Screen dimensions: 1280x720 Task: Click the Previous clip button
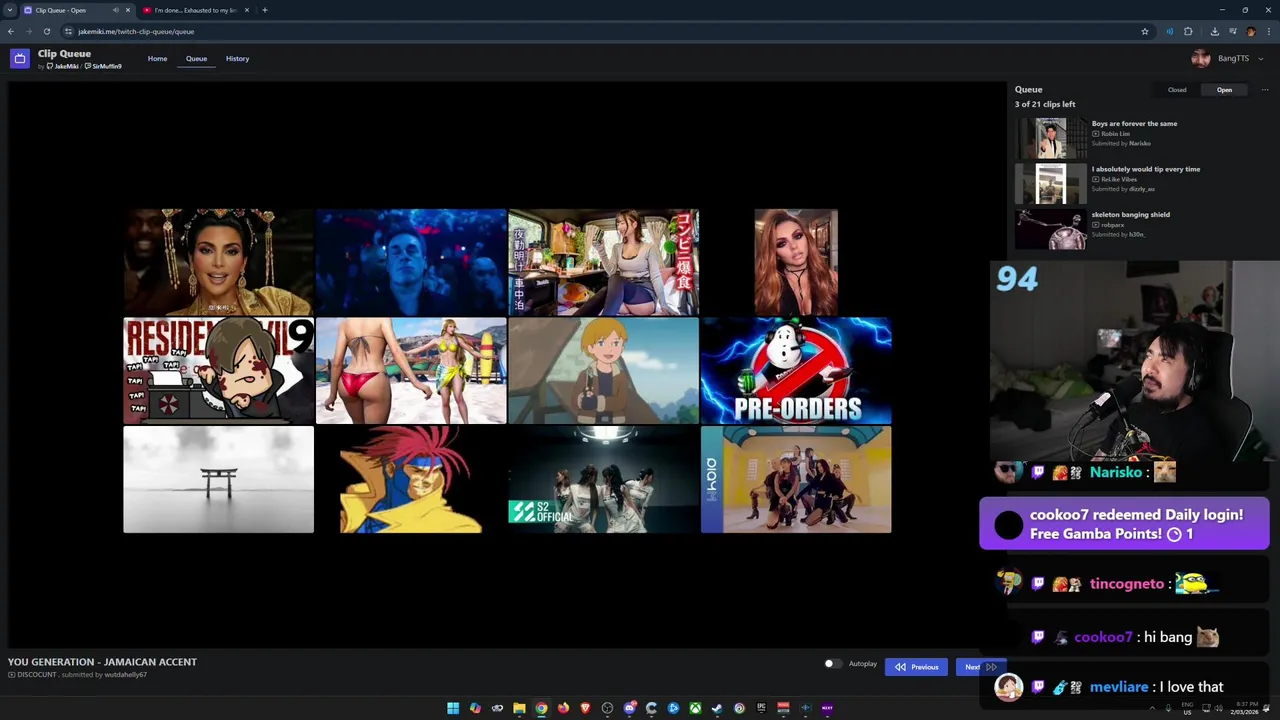pos(916,667)
